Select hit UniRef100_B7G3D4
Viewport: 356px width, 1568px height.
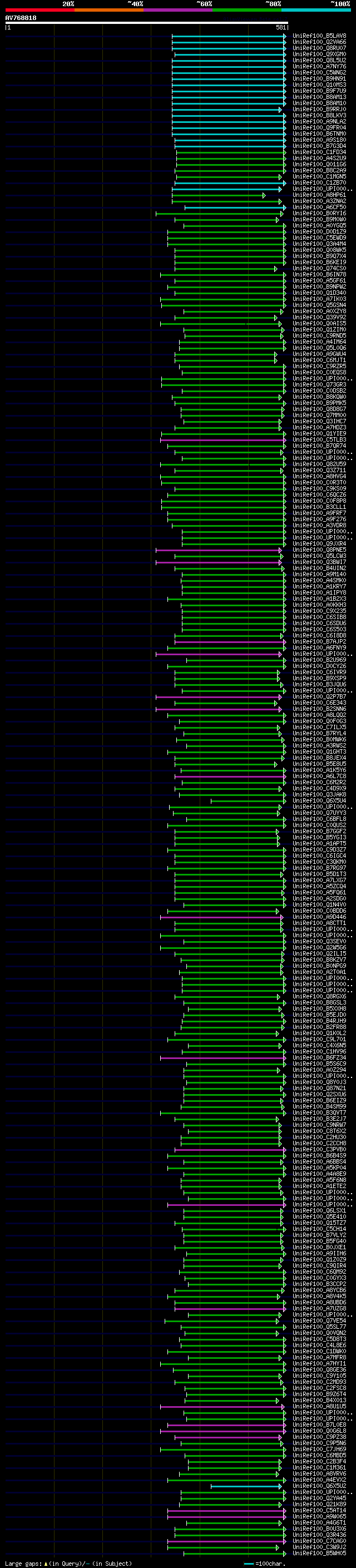pyautogui.click(x=319, y=146)
